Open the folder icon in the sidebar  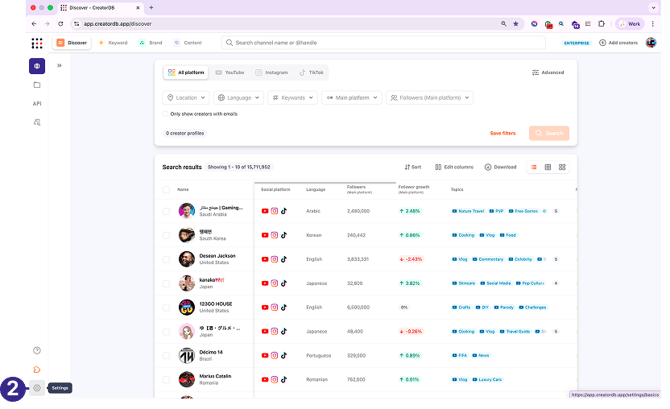pyautogui.click(x=37, y=85)
